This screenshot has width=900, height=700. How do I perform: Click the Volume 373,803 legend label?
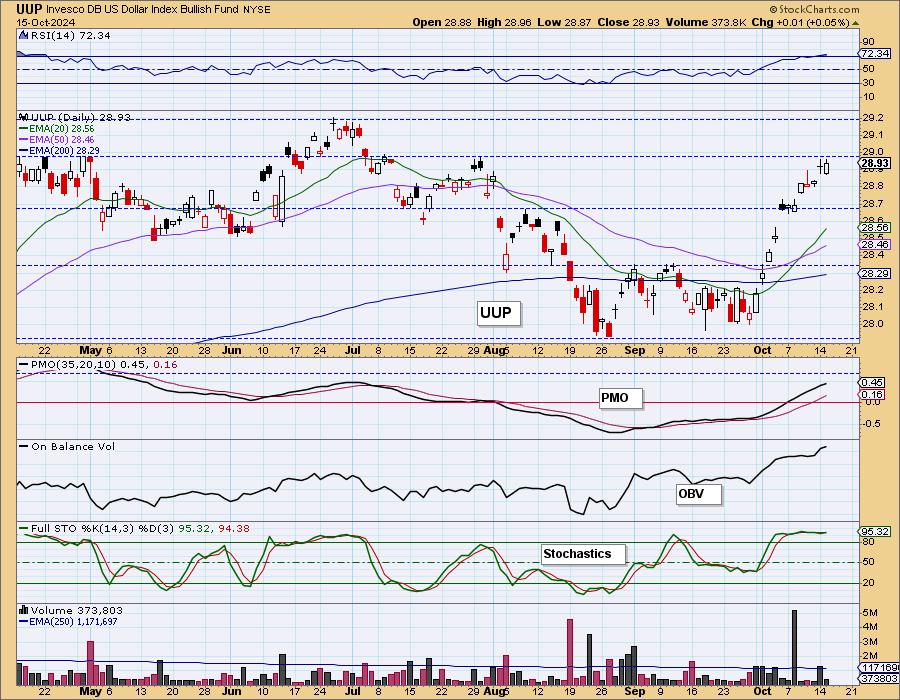(77, 610)
